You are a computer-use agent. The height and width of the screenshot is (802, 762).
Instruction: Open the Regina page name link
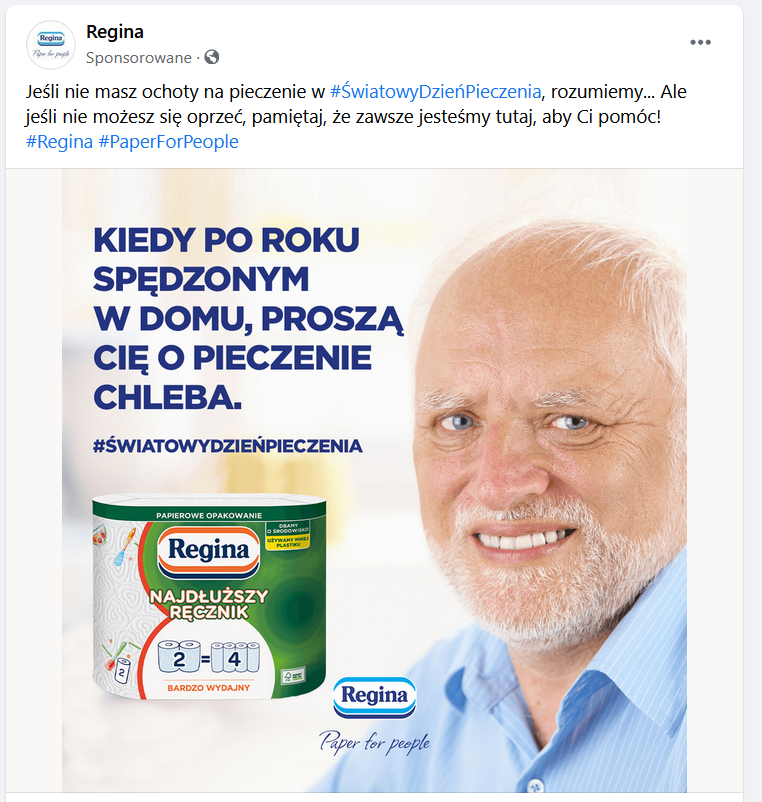click(115, 32)
